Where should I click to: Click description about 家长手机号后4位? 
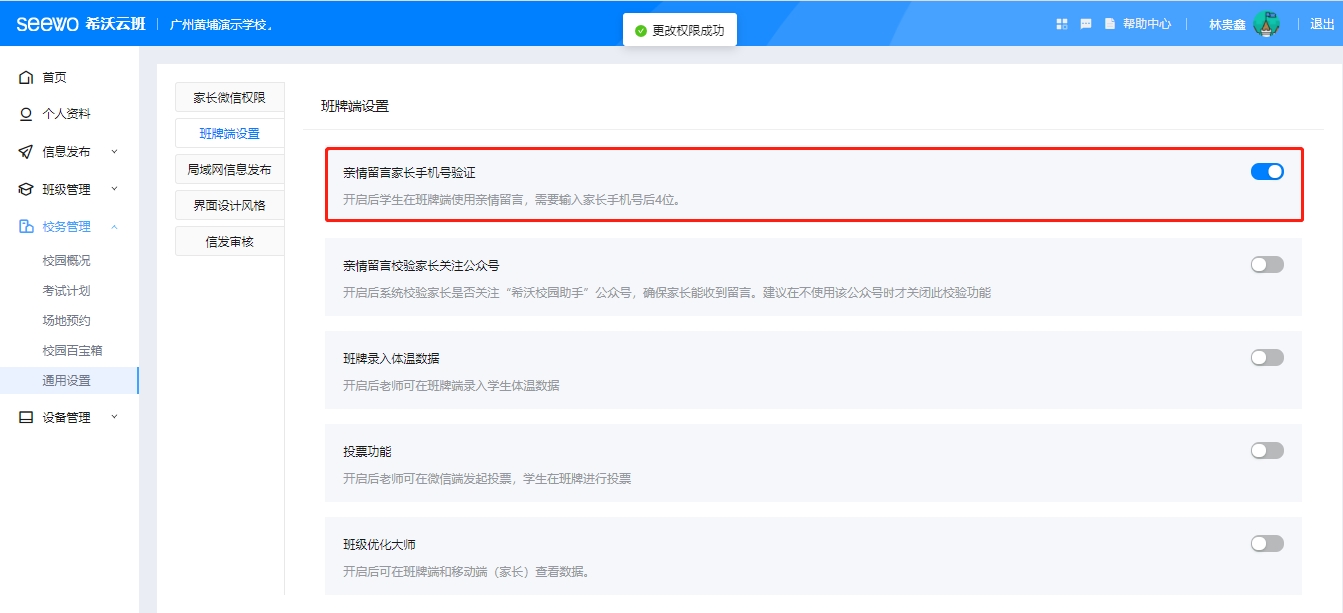pos(512,199)
